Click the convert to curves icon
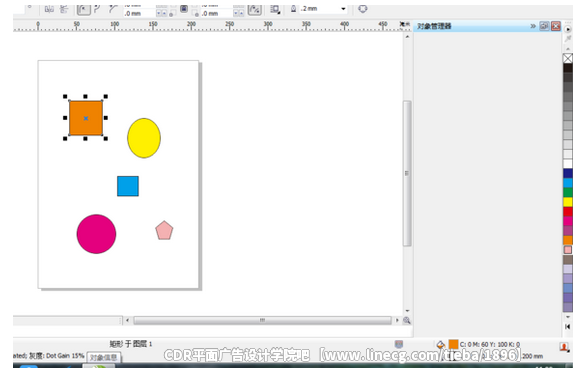This screenshot has width=579, height=374. (363, 9)
